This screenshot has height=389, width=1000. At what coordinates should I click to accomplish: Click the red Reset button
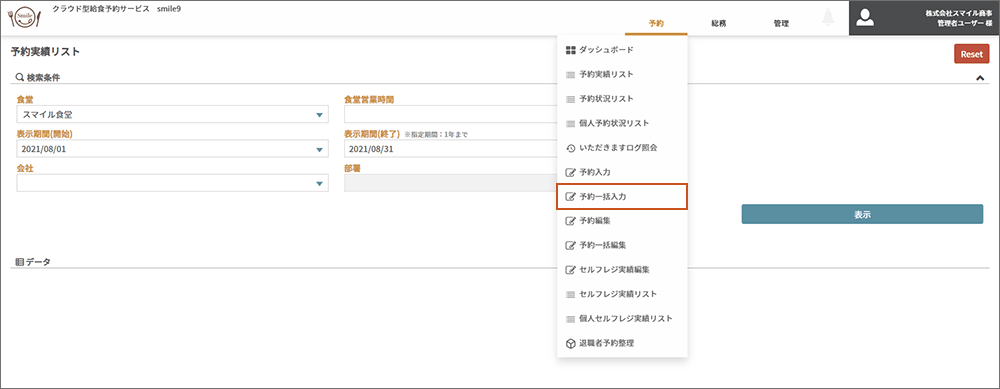[971, 54]
